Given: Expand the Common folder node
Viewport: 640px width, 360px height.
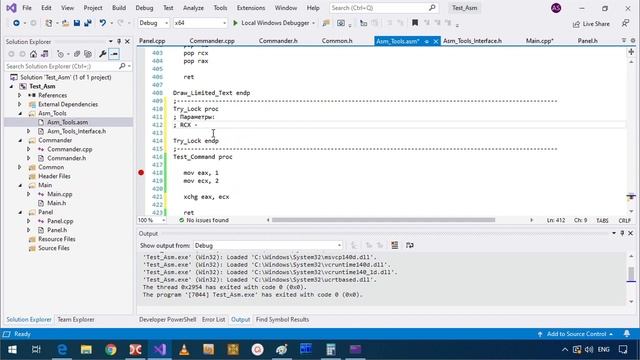Looking at the screenshot, I should tap(20, 167).
